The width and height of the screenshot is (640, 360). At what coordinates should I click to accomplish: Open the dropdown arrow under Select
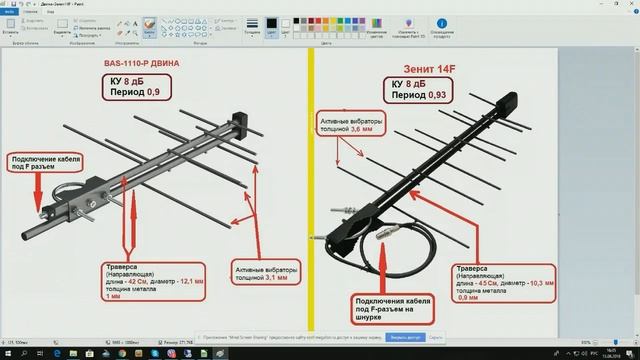[62, 36]
